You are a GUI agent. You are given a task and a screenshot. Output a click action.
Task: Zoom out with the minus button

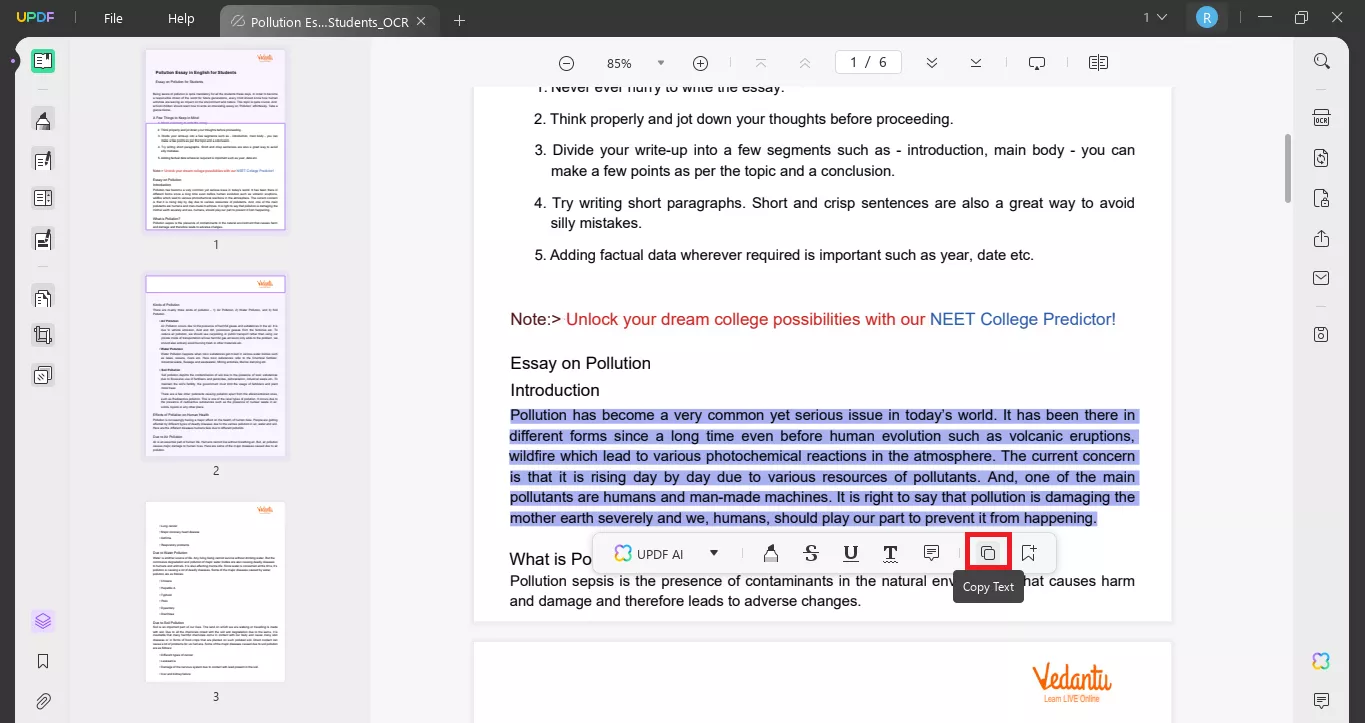click(x=566, y=63)
